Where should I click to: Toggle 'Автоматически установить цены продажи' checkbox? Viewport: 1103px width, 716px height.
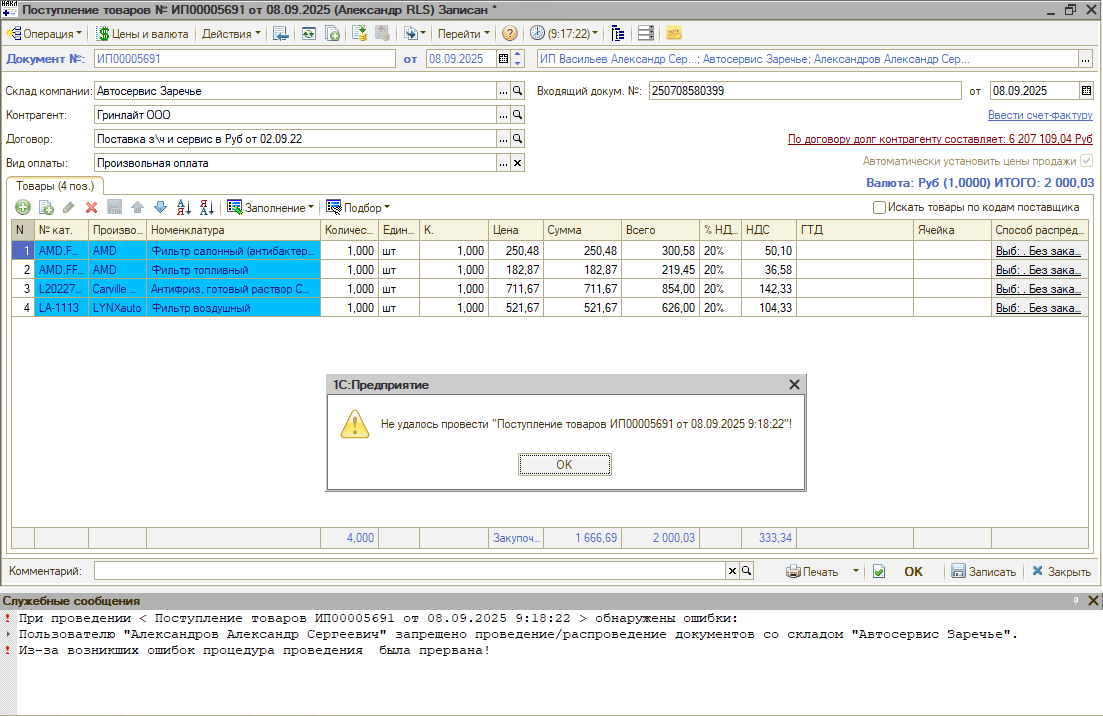pyautogui.click(x=1086, y=161)
